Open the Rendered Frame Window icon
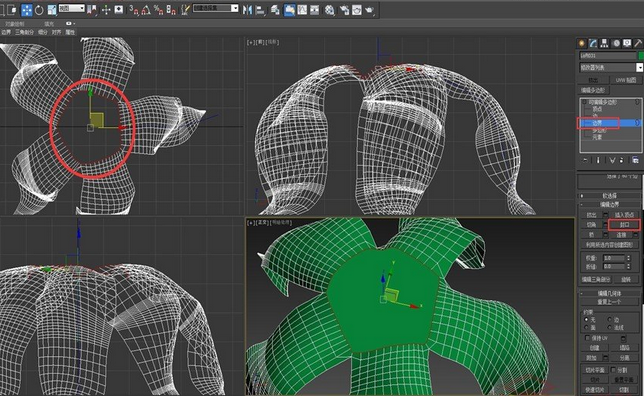644x396 pixels. pos(356,10)
